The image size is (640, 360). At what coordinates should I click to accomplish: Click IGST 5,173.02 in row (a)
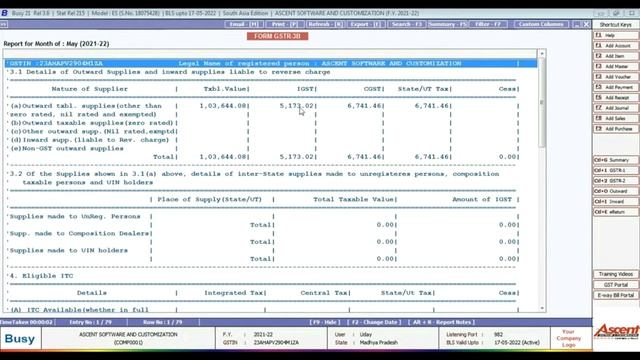297,106
